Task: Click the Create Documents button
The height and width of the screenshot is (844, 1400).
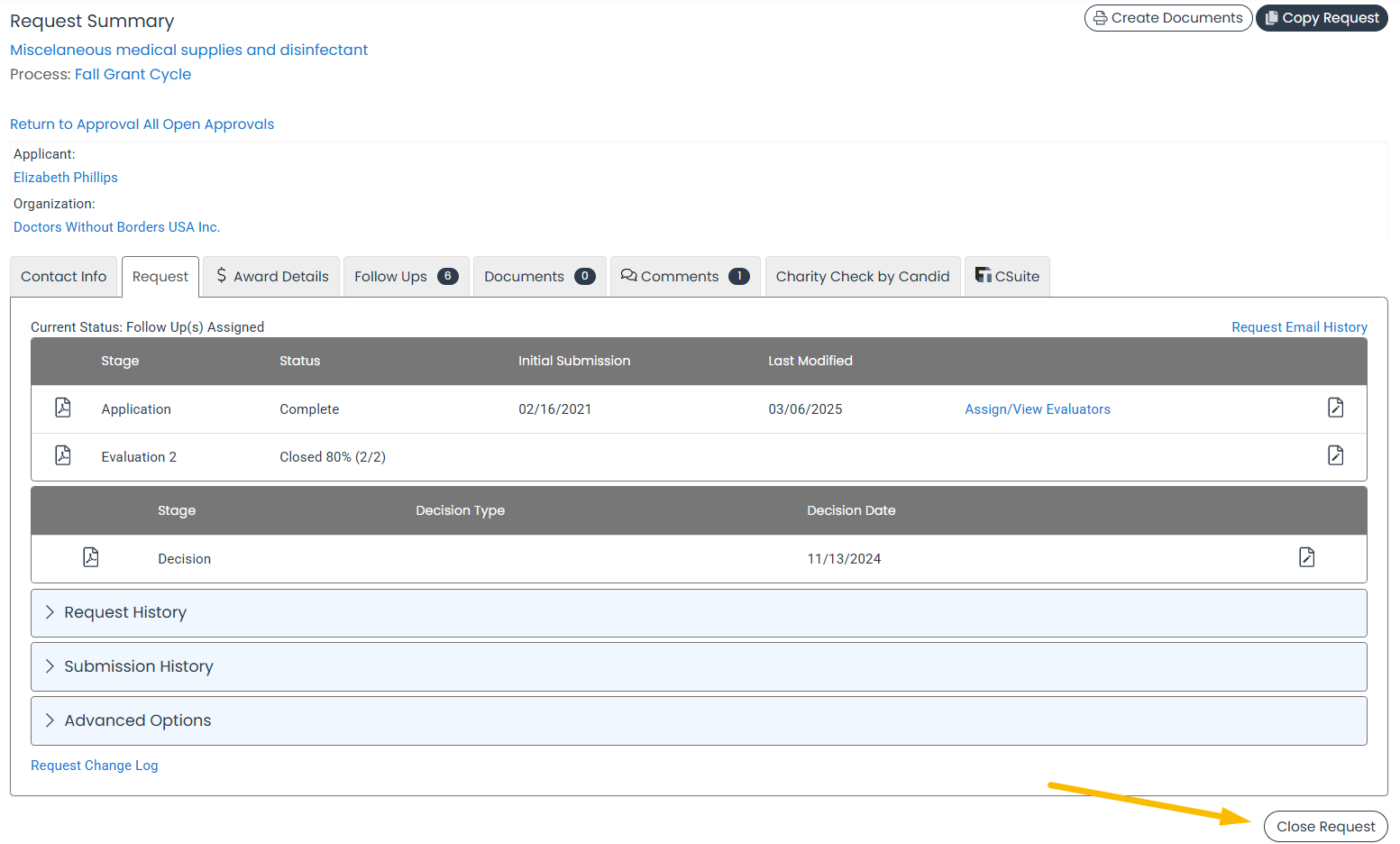Action: click(1168, 18)
